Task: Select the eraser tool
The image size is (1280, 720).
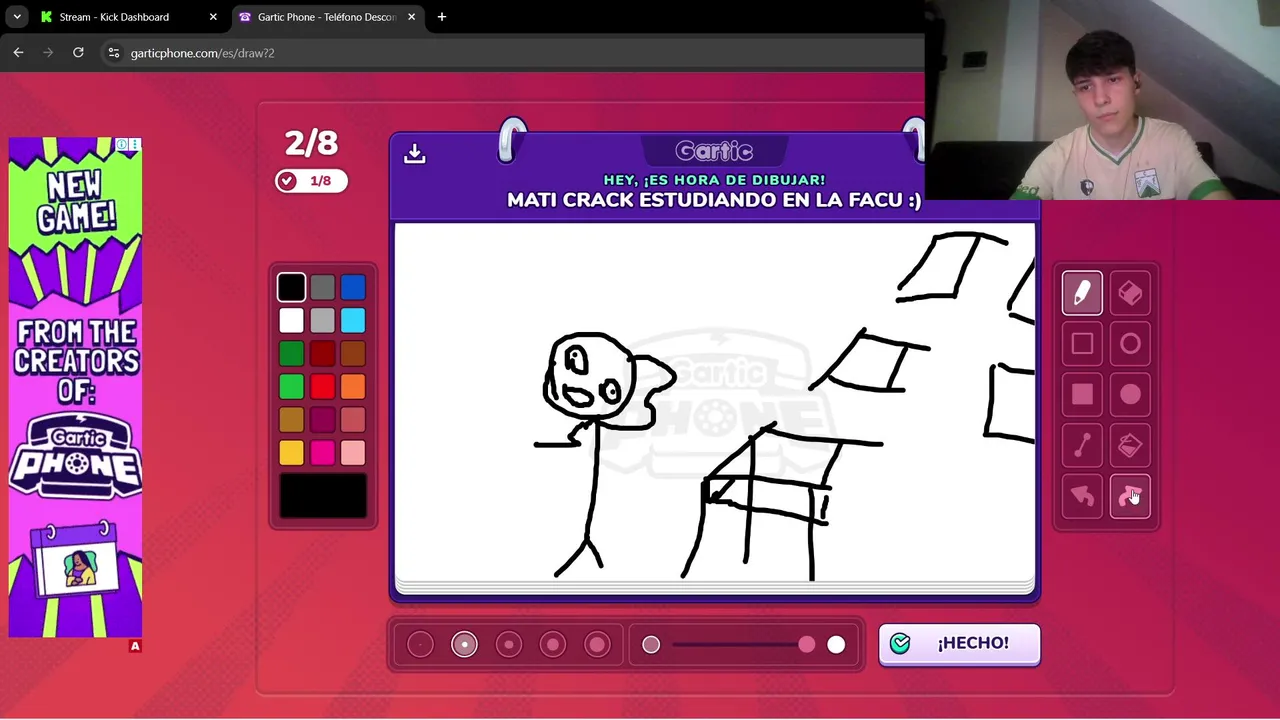Action: point(1130,293)
